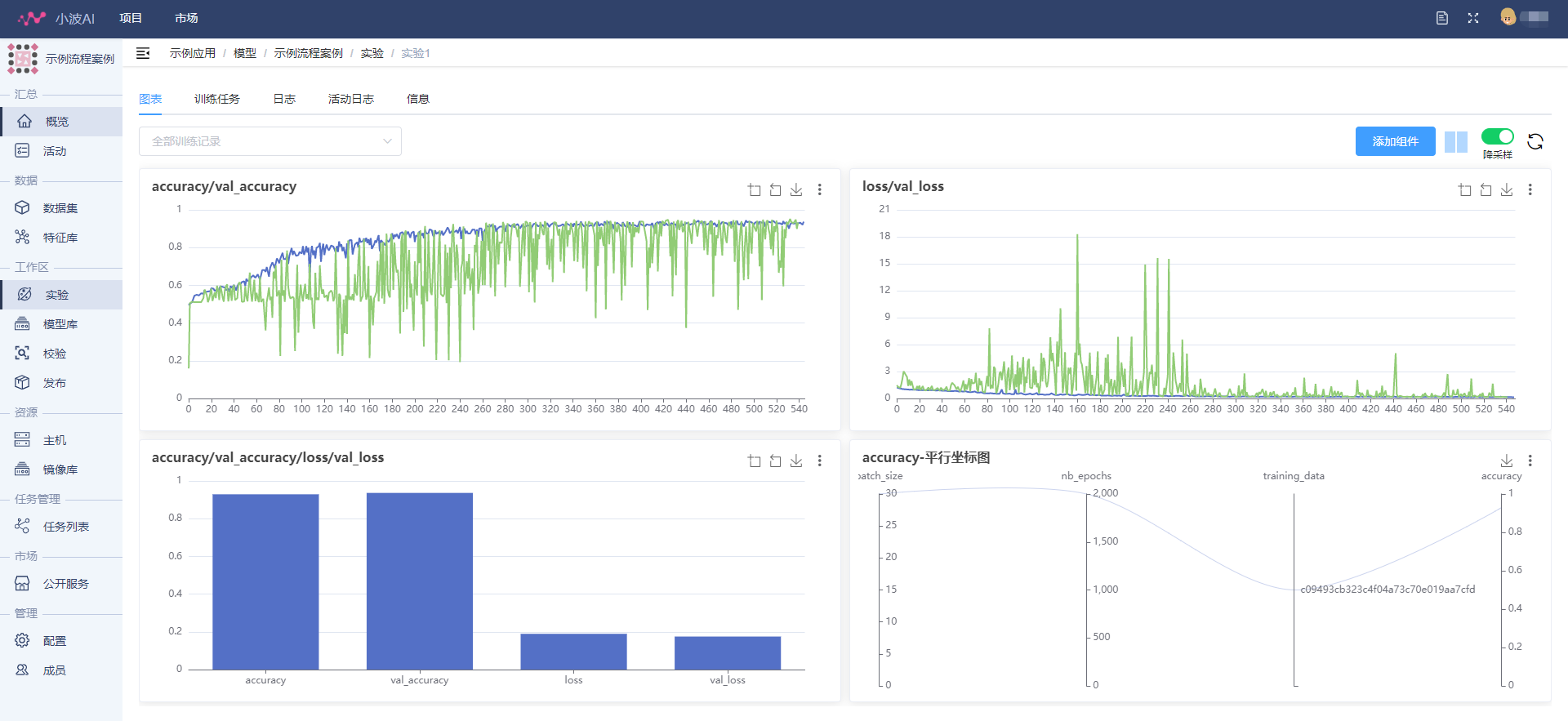Click the 小波AI logo icon
The height and width of the screenshot is (721, 1568).
tap(32, 18)
